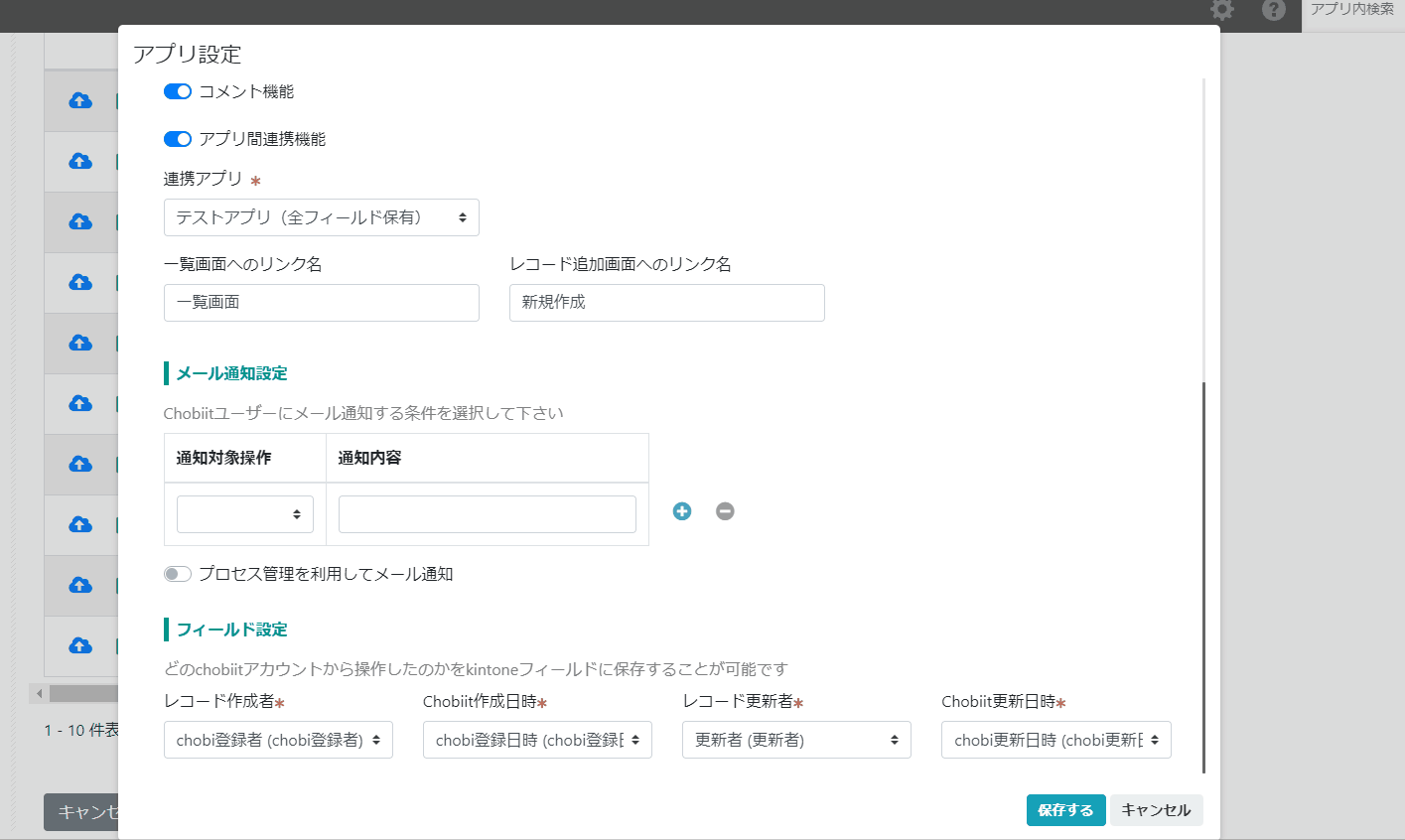
Task: Open the レコード作成者 dropdown
Action: (x=278, y=740)
